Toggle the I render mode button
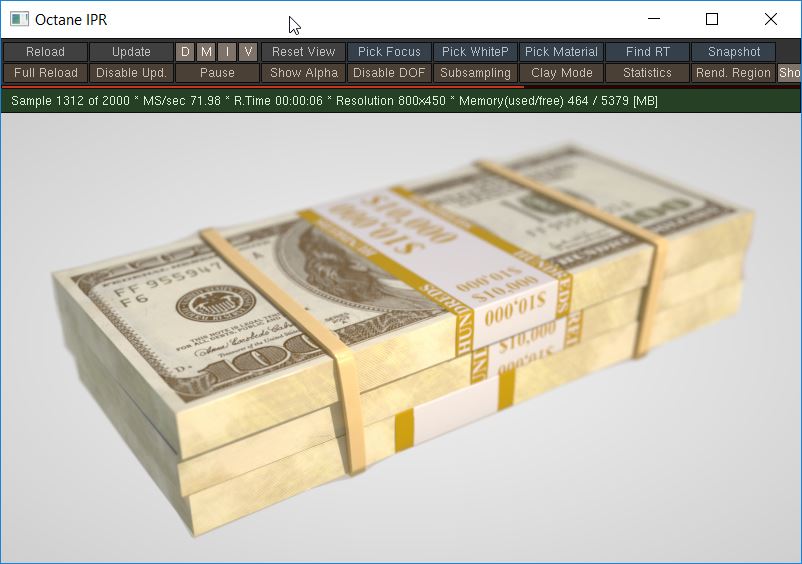This screenshot has width=802, height=564. (x=227, y=52)
